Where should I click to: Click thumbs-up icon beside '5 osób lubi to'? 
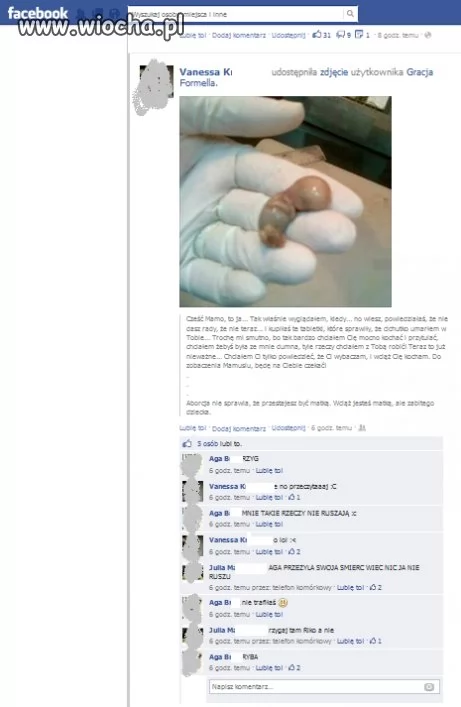pyautogui.click(x=187, y=444)
